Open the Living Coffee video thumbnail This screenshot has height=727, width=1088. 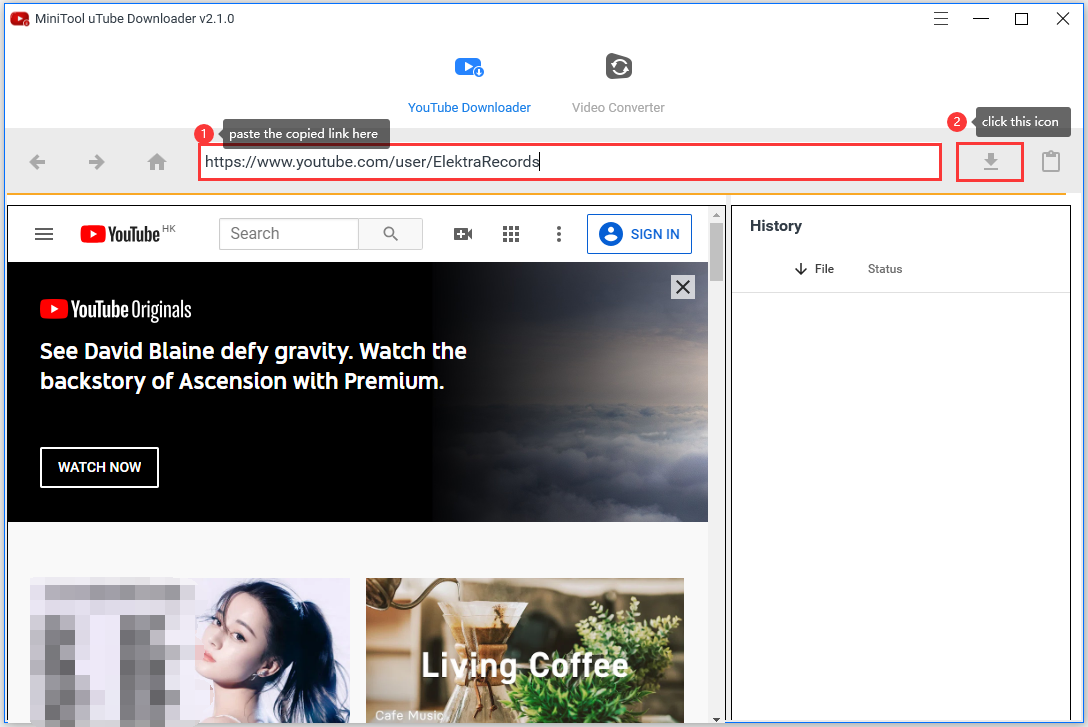(525, 650)
